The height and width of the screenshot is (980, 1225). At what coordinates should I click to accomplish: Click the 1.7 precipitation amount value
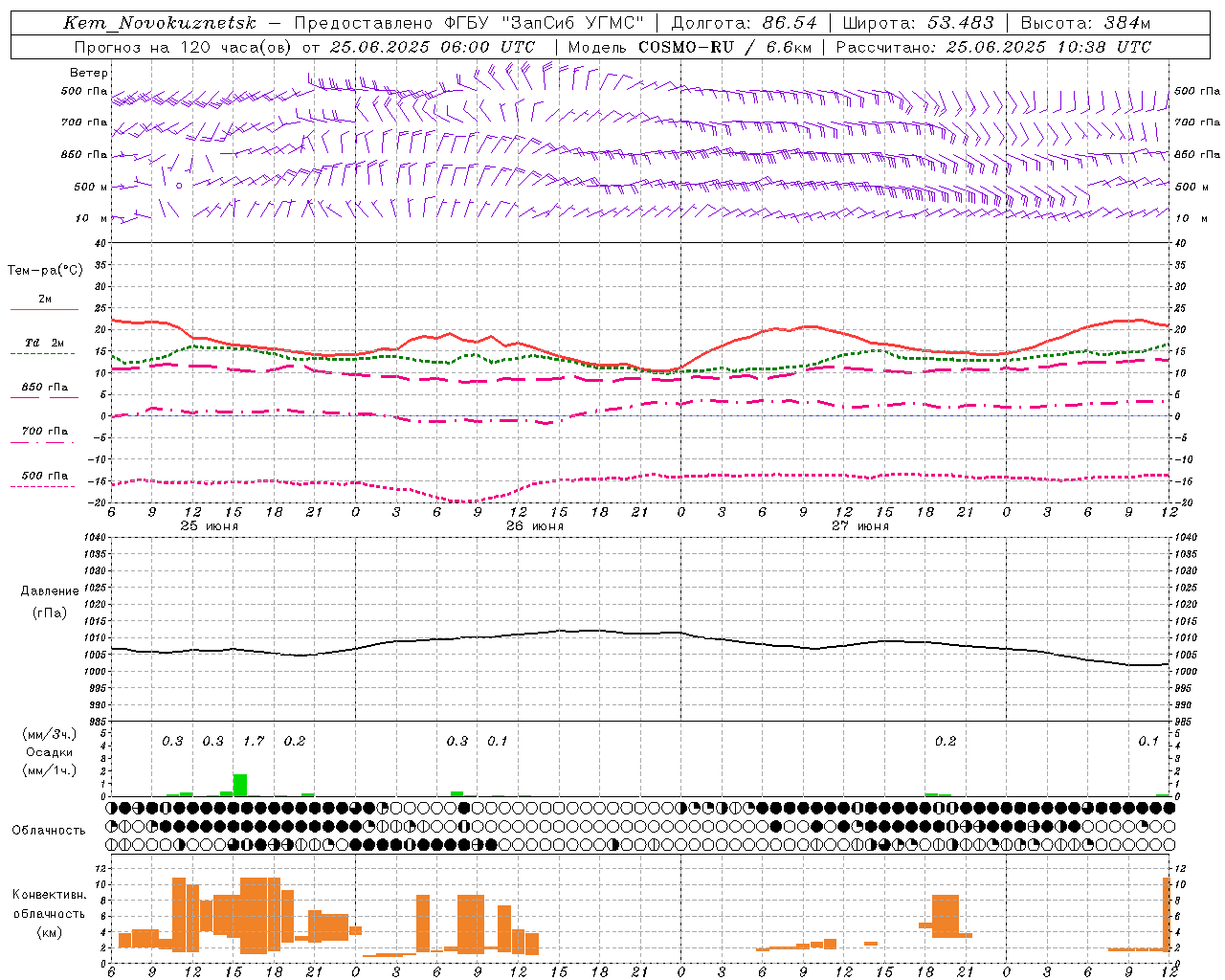pos(254,742)
